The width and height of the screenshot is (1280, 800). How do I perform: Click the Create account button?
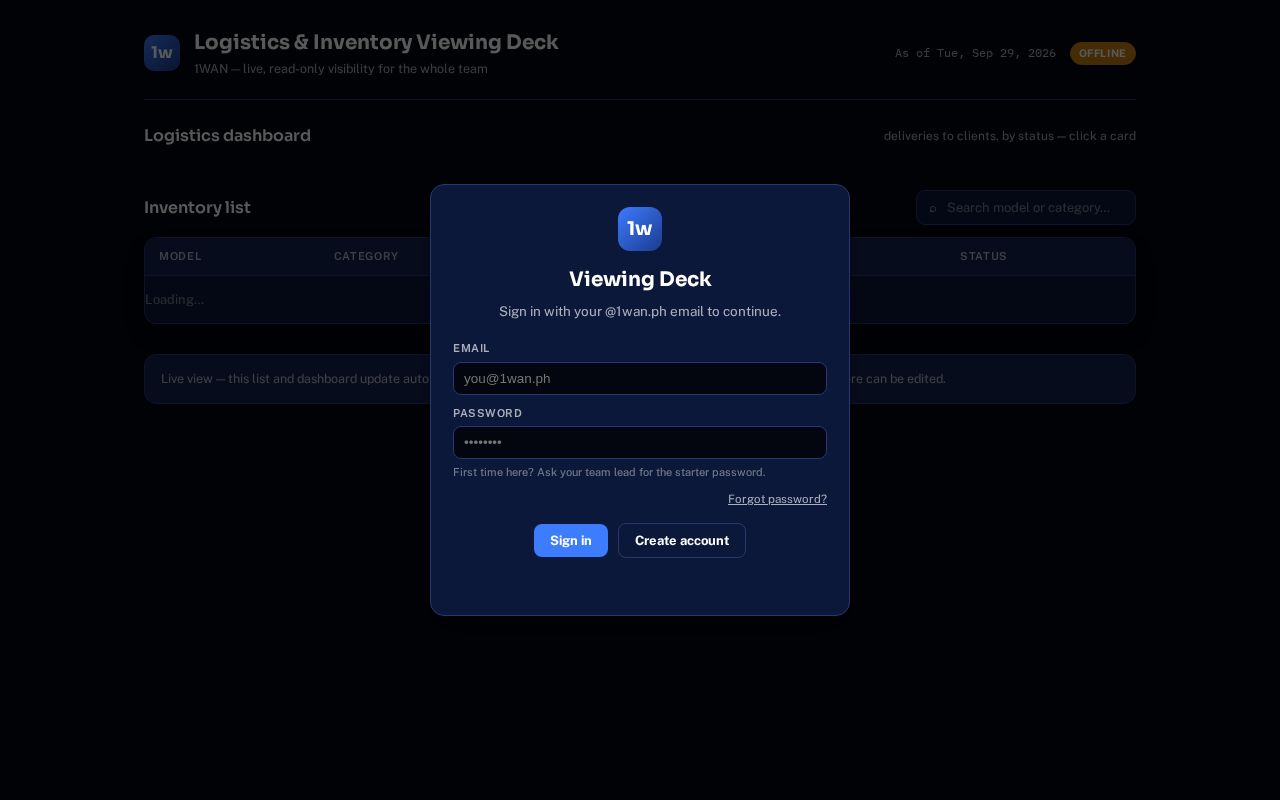(x=682, y=540)
